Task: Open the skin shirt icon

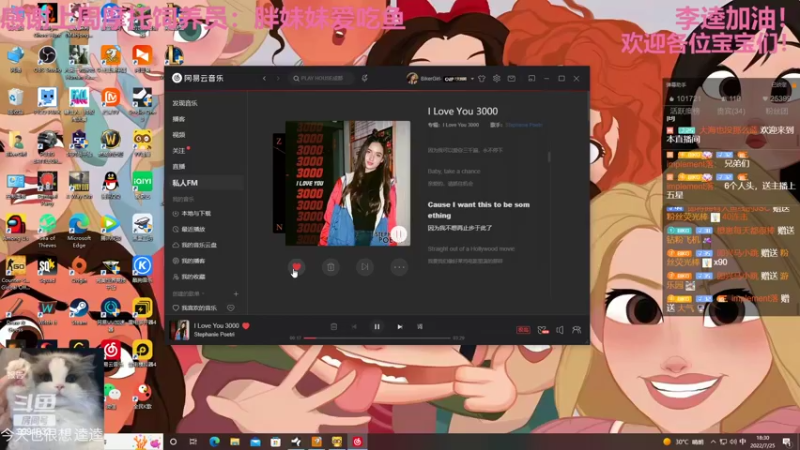Action: 482,79
